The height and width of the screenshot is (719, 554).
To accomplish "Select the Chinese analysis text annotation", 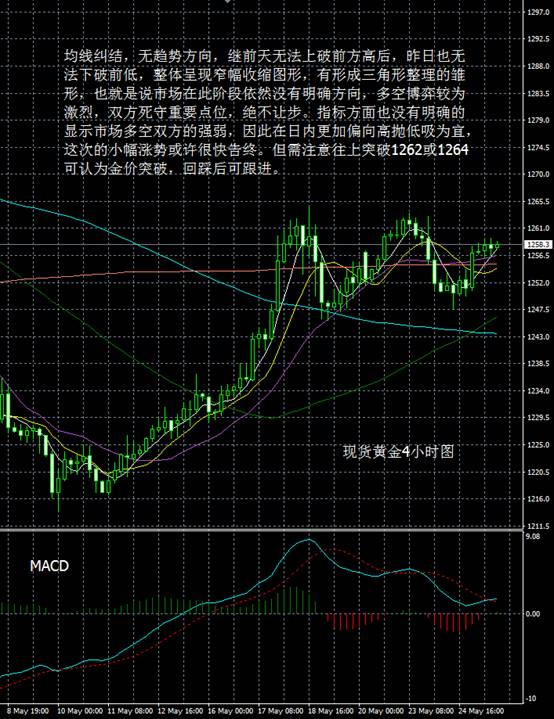I will pyautogui.click(x=267, y=112).
